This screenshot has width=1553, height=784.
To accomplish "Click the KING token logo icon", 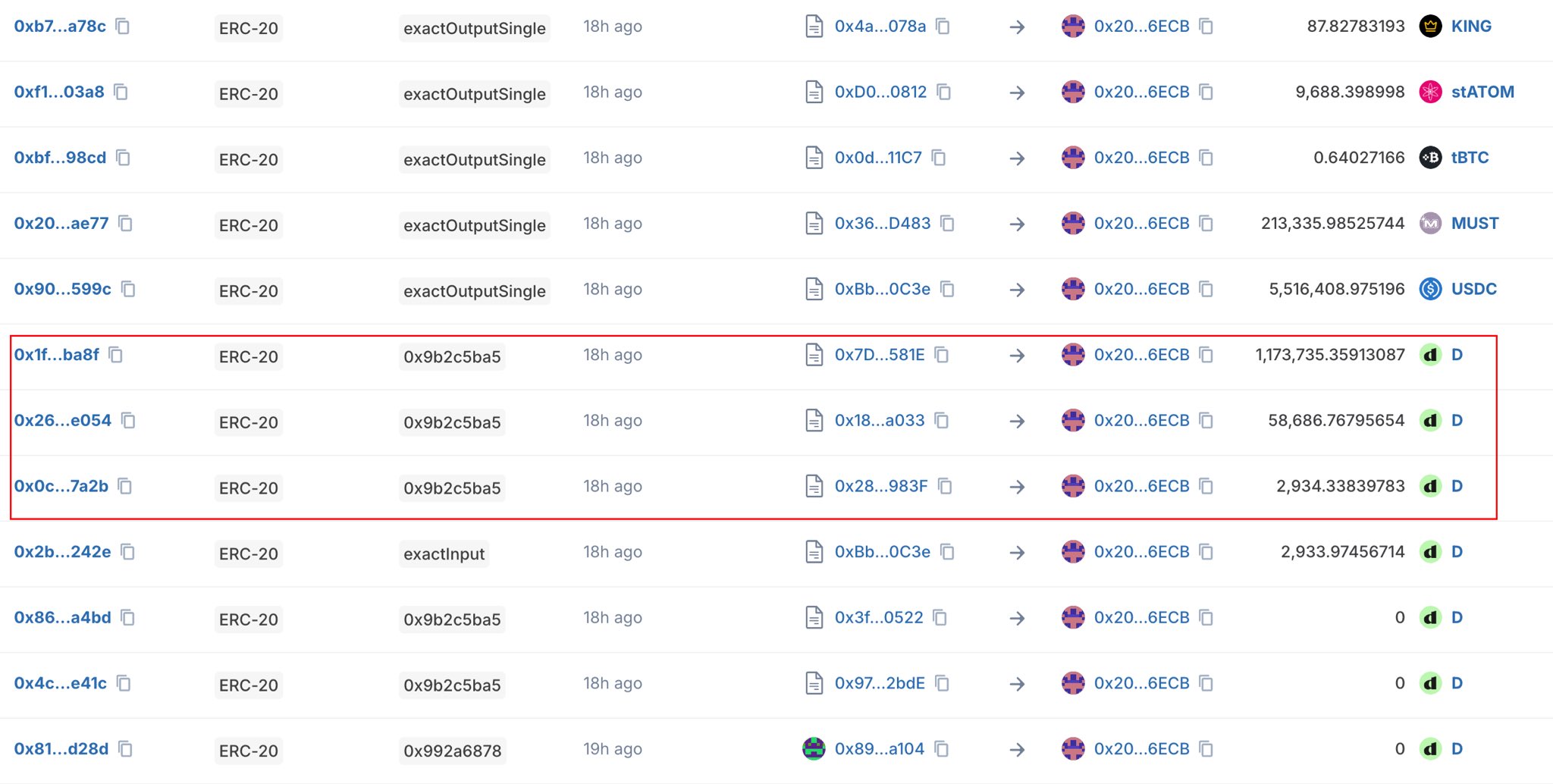I will 1429,27.
